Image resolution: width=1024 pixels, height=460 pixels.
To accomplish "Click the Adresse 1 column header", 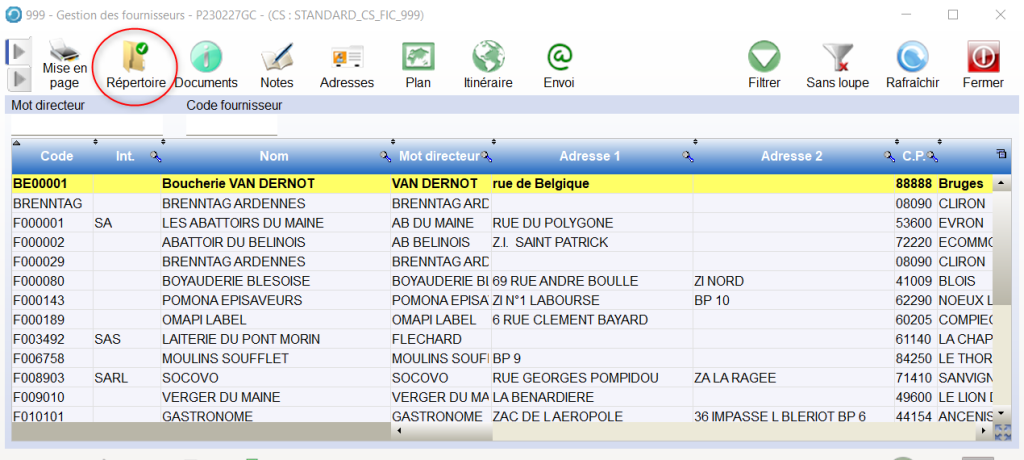I will tap(589, 156).
